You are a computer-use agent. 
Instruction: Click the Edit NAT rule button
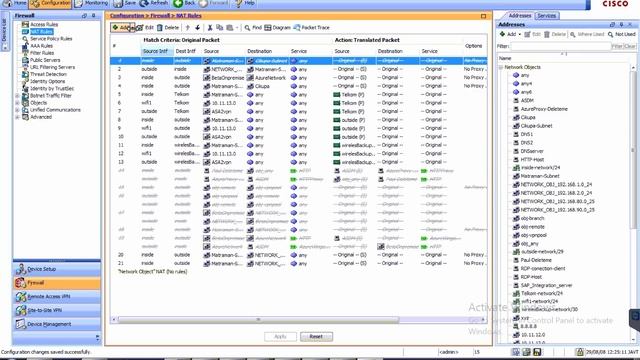click(145, 27)
